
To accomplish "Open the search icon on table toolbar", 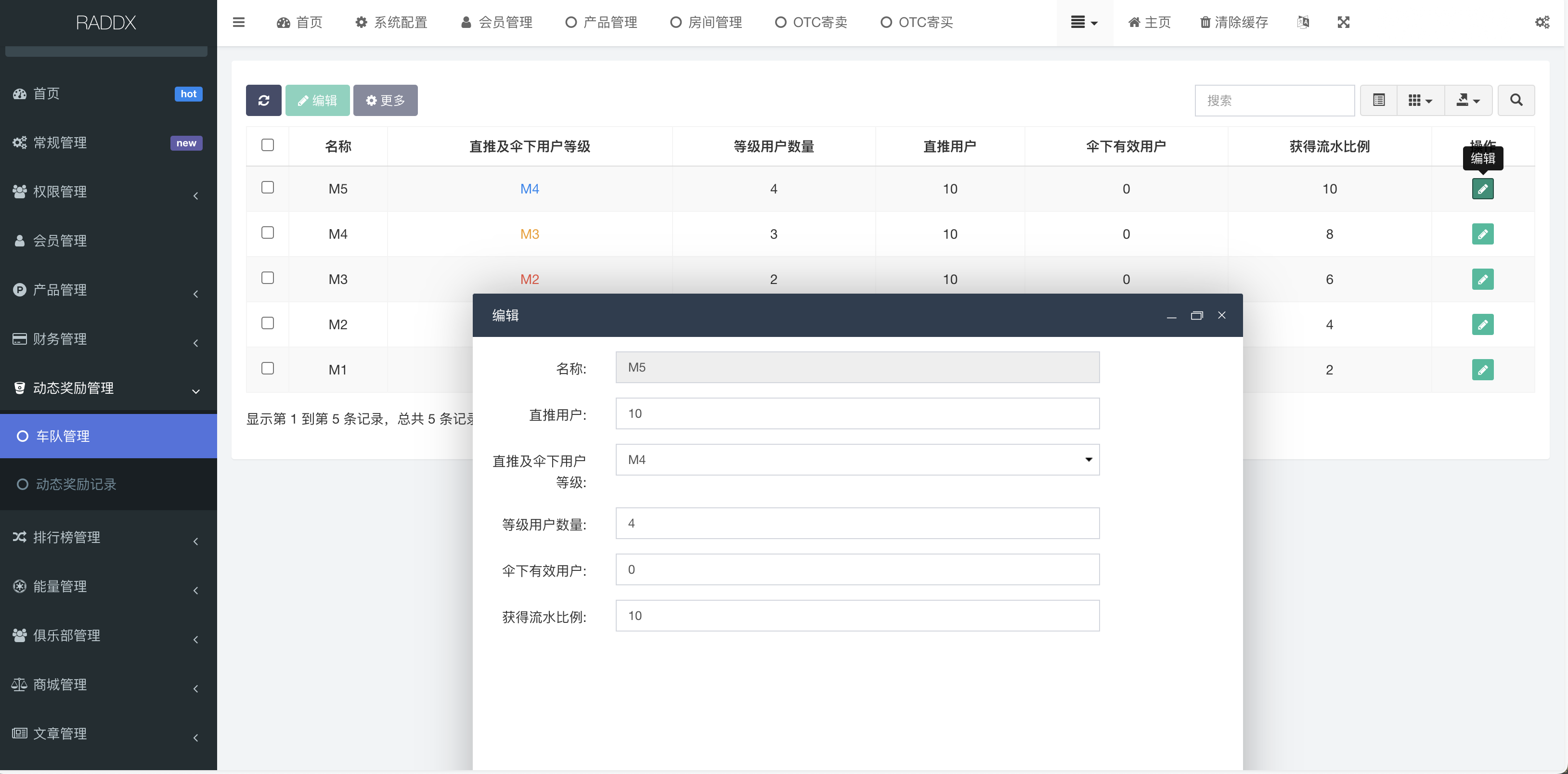I will [1516, 100].
